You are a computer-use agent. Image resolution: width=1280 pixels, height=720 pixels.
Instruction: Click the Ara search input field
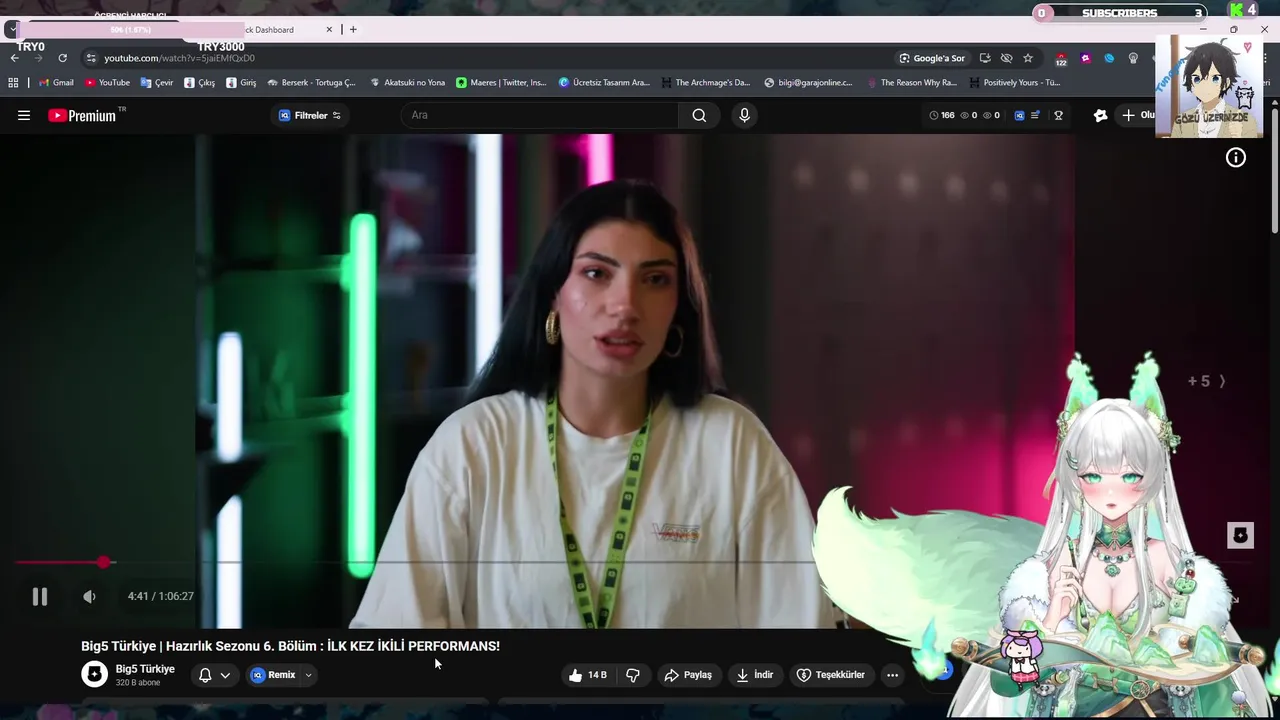(540, 115)
